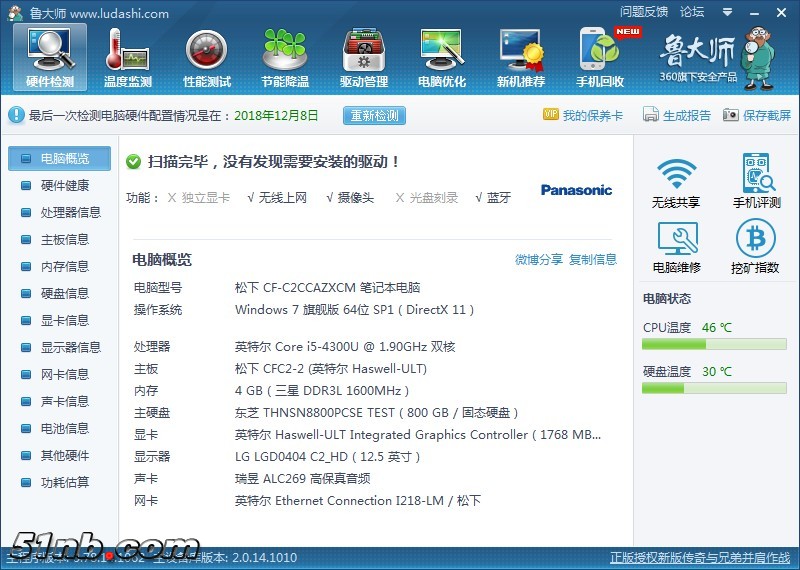Open the 电脑优化 PC optimization tool

click(x=442, y=57)
